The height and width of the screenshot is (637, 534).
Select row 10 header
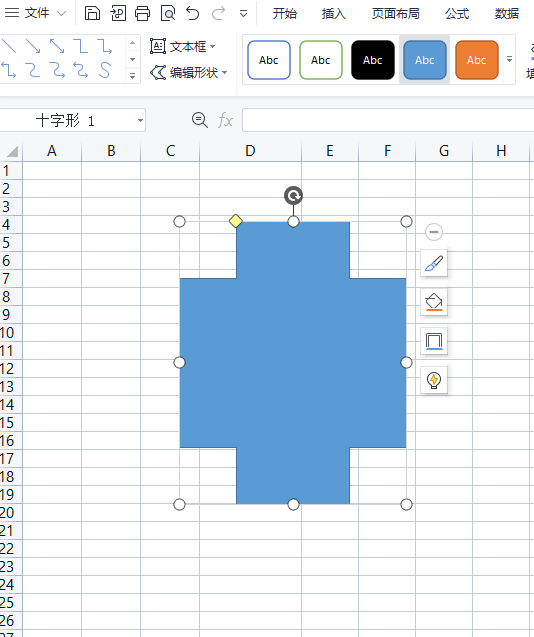point(11,333)
